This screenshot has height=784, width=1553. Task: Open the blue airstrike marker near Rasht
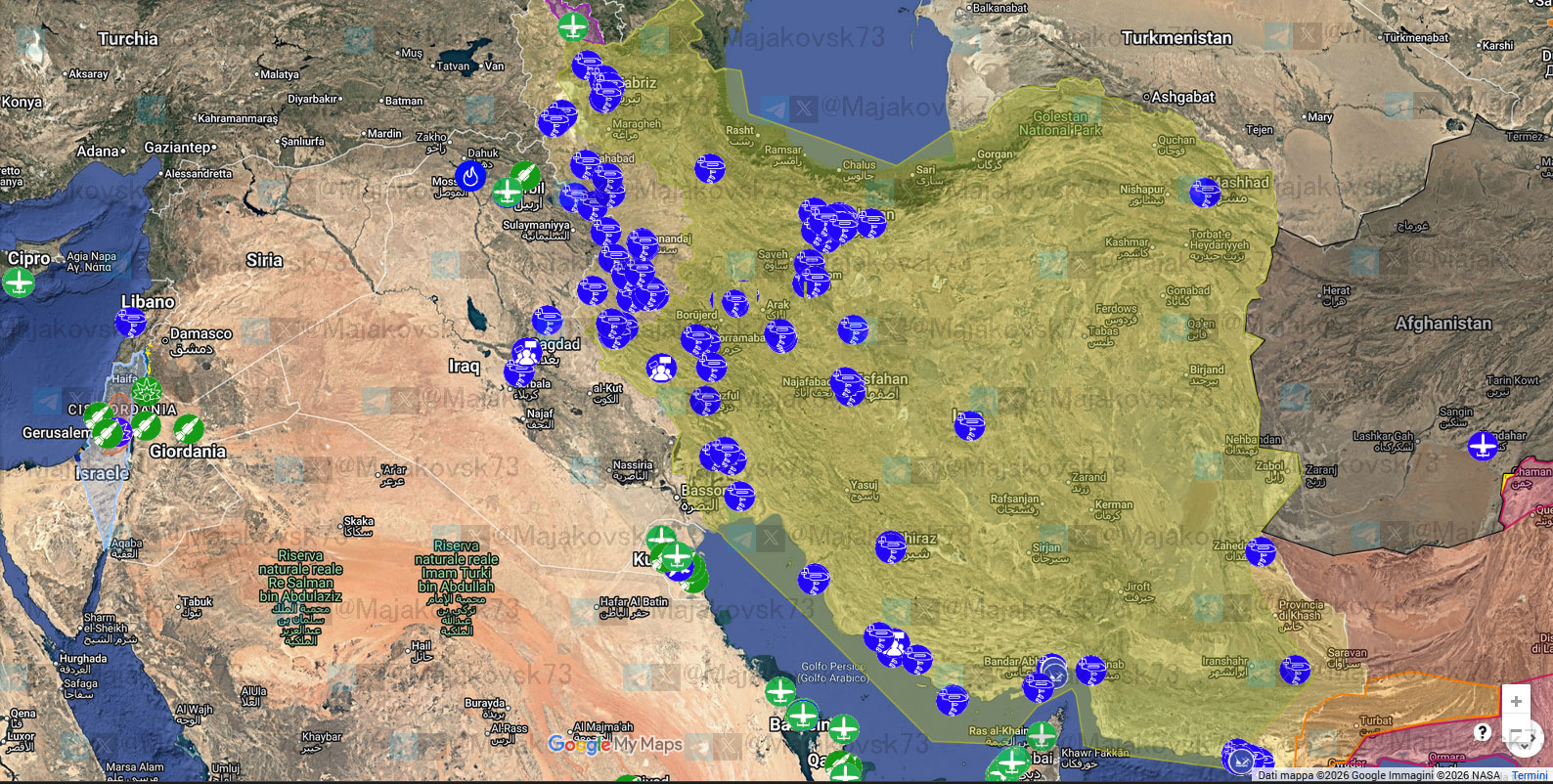[x=710, y=169]
